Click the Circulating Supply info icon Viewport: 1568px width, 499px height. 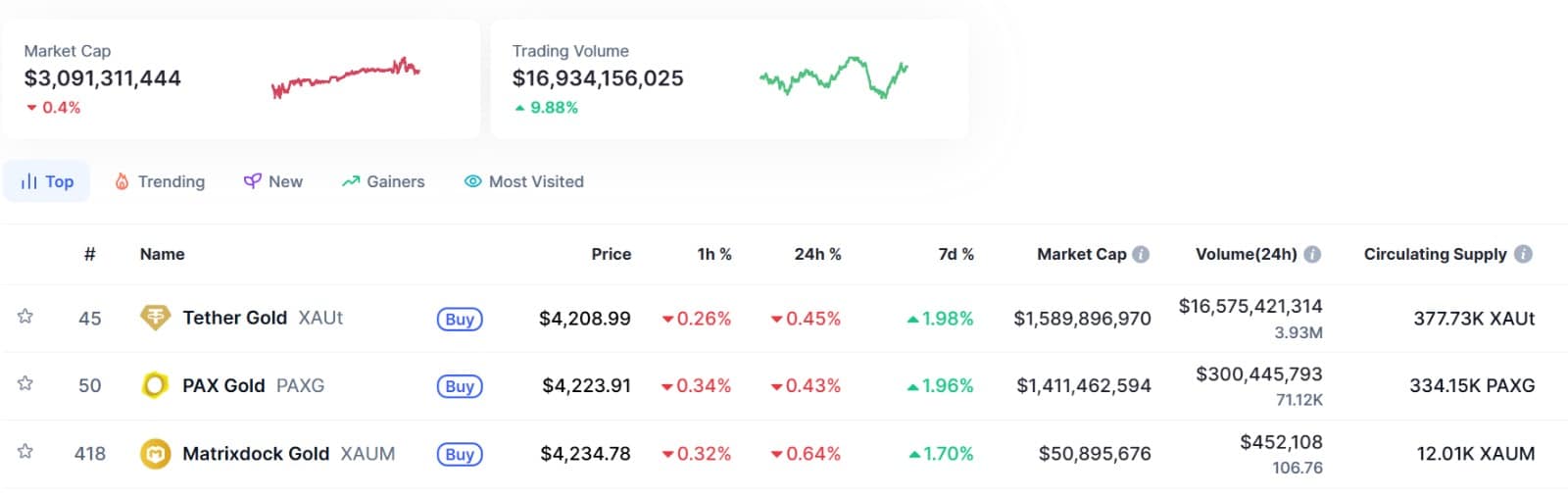pyautogui.click(x=1523, y=254)
